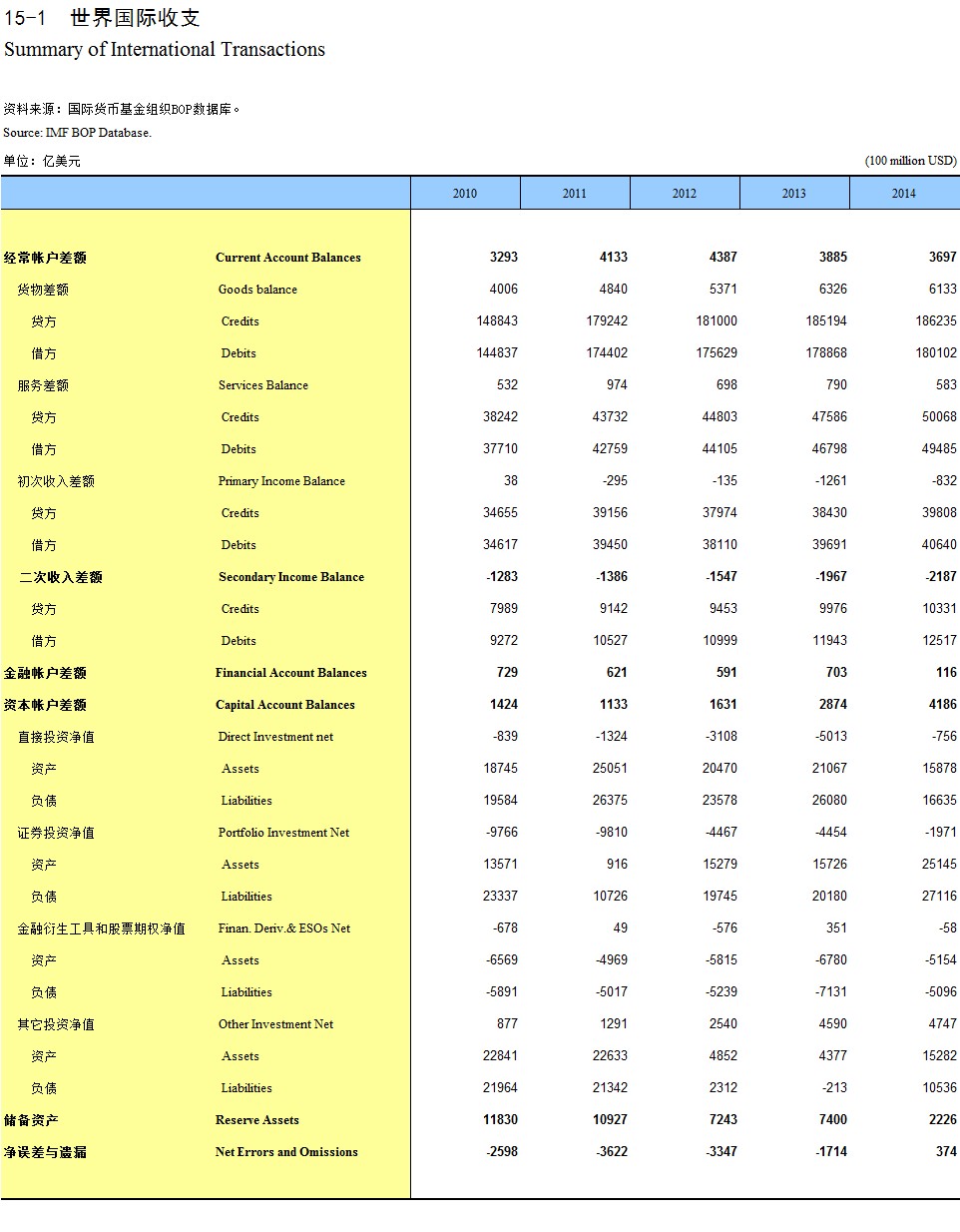Select 'Portfolio Investment Net' row label
The width and height of the screenshot is (960, 1232).
(x=283, y=833)
